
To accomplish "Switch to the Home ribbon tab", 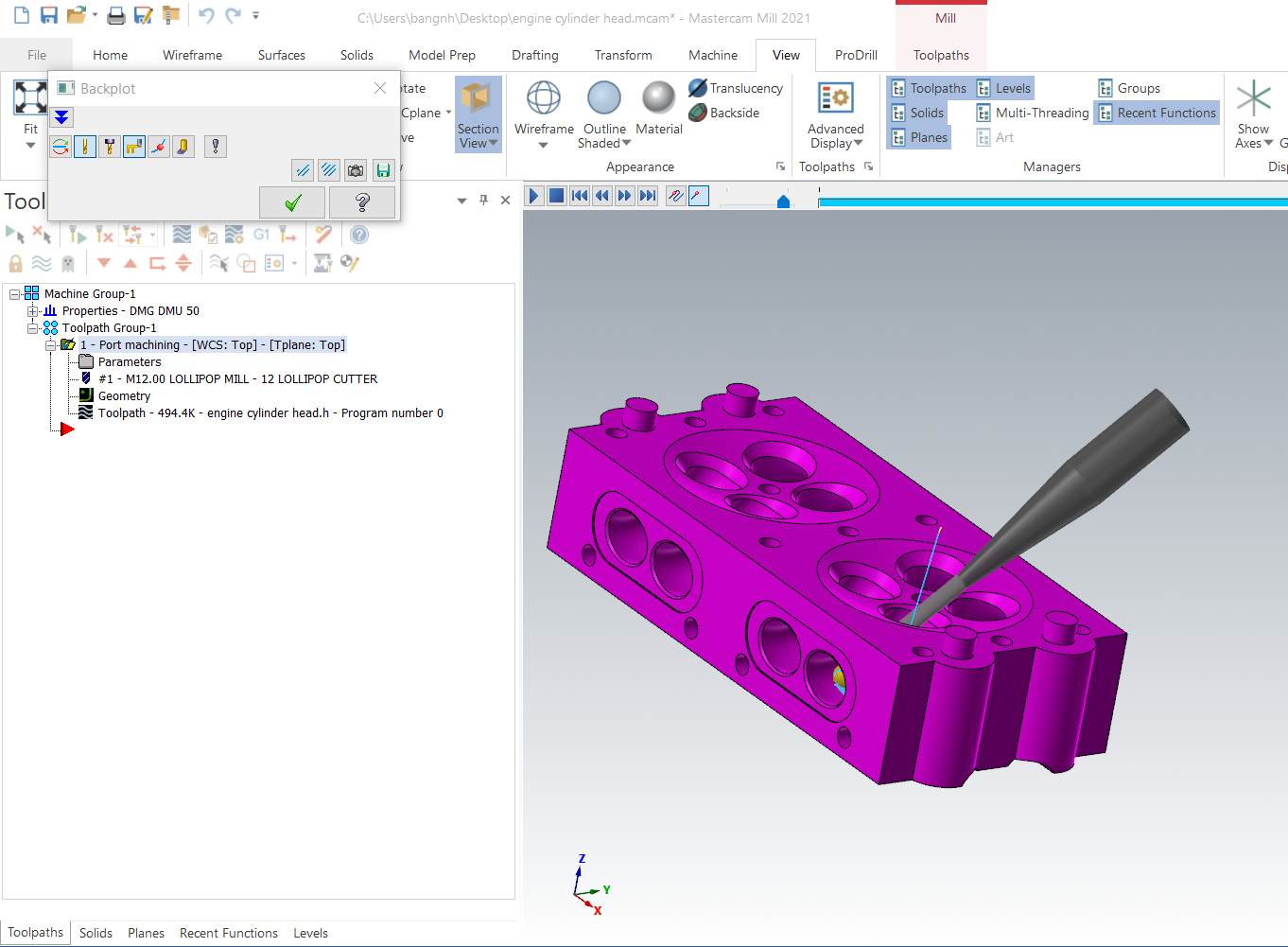I will (110, 55).
